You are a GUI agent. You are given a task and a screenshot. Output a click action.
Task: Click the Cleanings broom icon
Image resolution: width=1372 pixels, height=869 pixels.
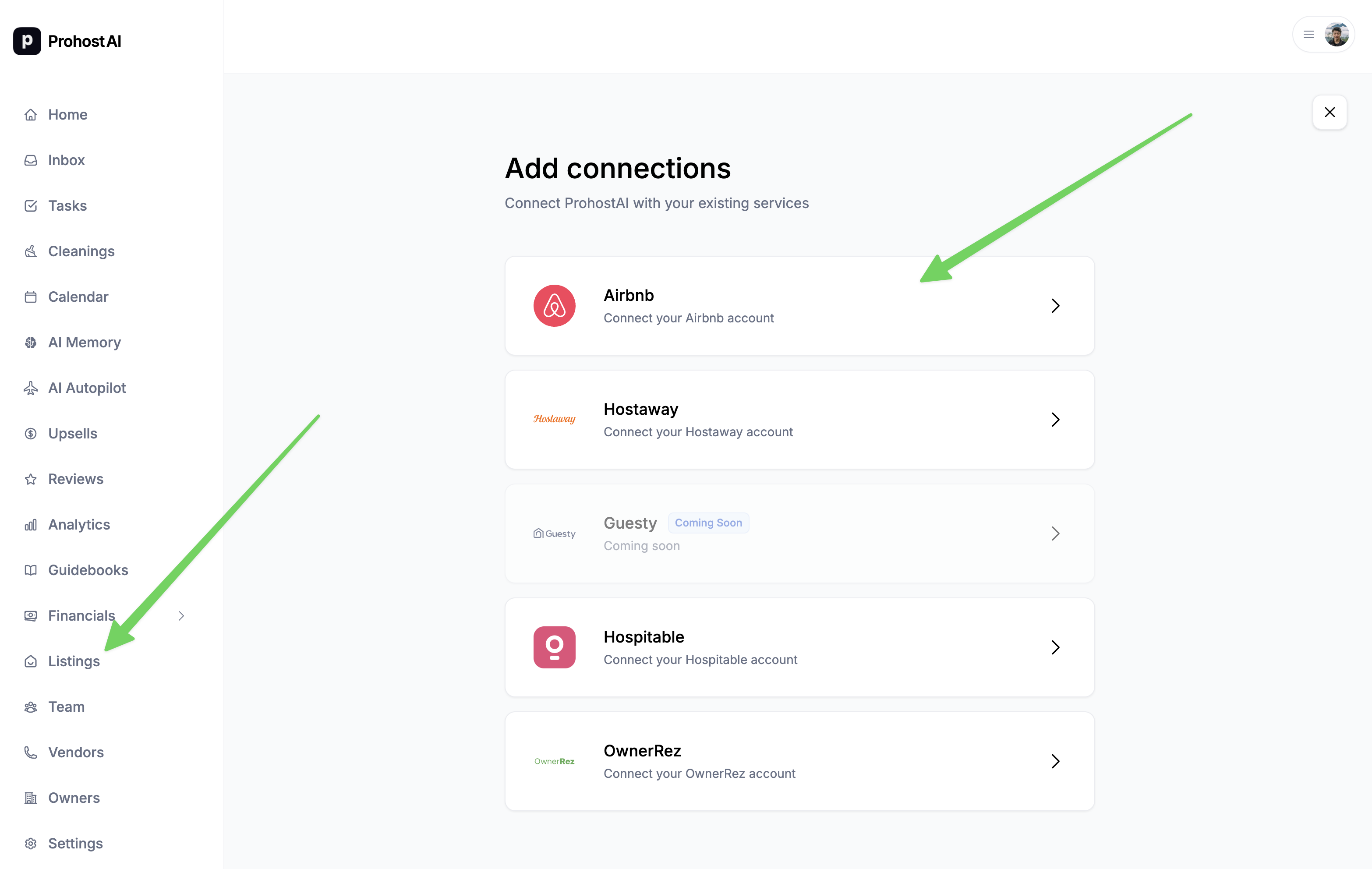(31, 251)
